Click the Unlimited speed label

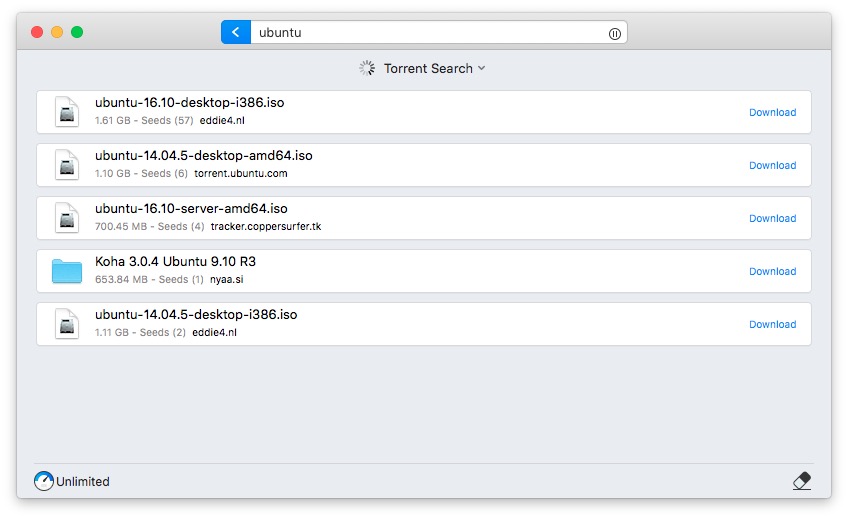coord(83,482)
